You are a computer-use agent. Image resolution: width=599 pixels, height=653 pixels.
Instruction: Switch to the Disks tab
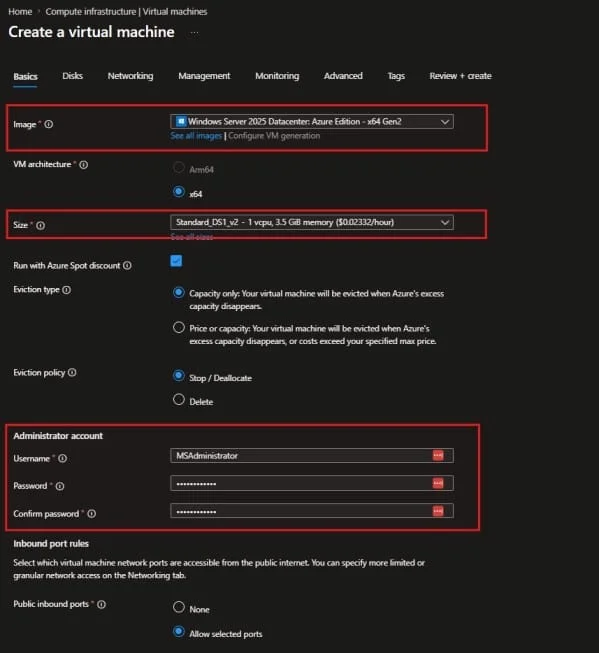point(72,76)
